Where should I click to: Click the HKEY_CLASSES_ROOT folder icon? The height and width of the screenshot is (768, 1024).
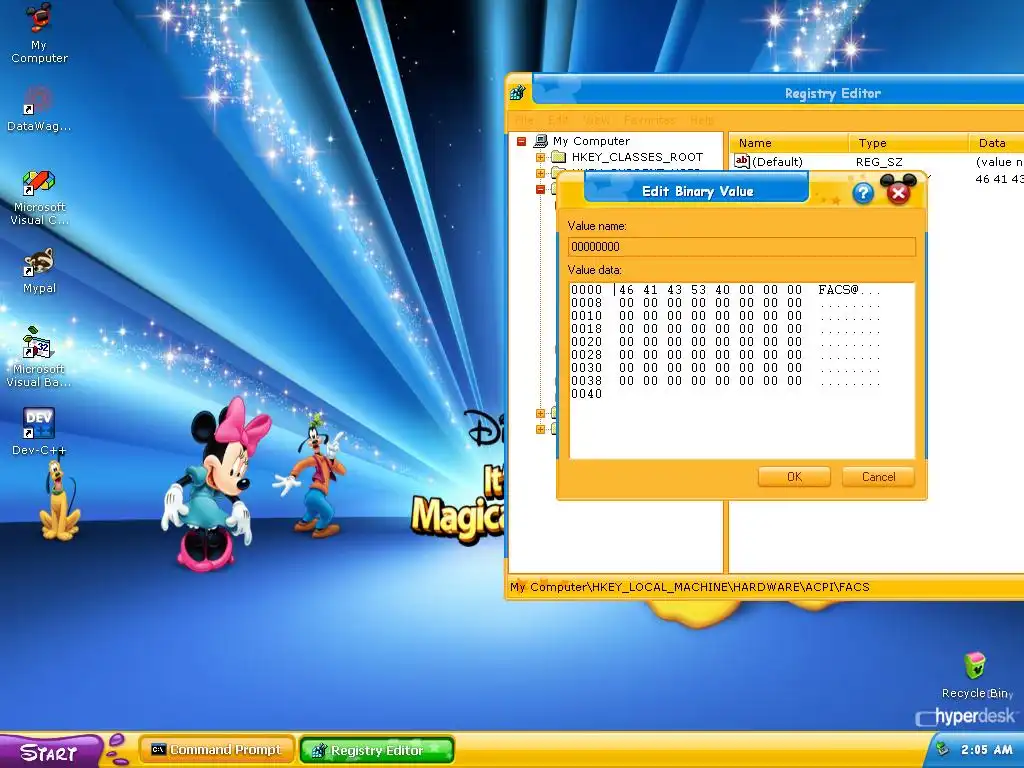click(x=558, y=157)
